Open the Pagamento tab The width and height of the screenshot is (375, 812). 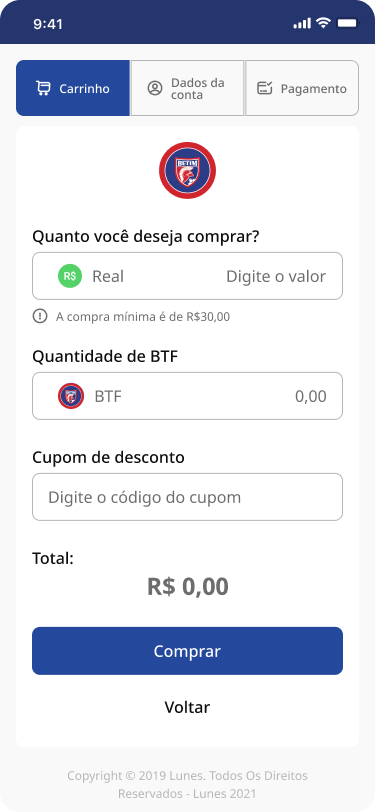302,88
